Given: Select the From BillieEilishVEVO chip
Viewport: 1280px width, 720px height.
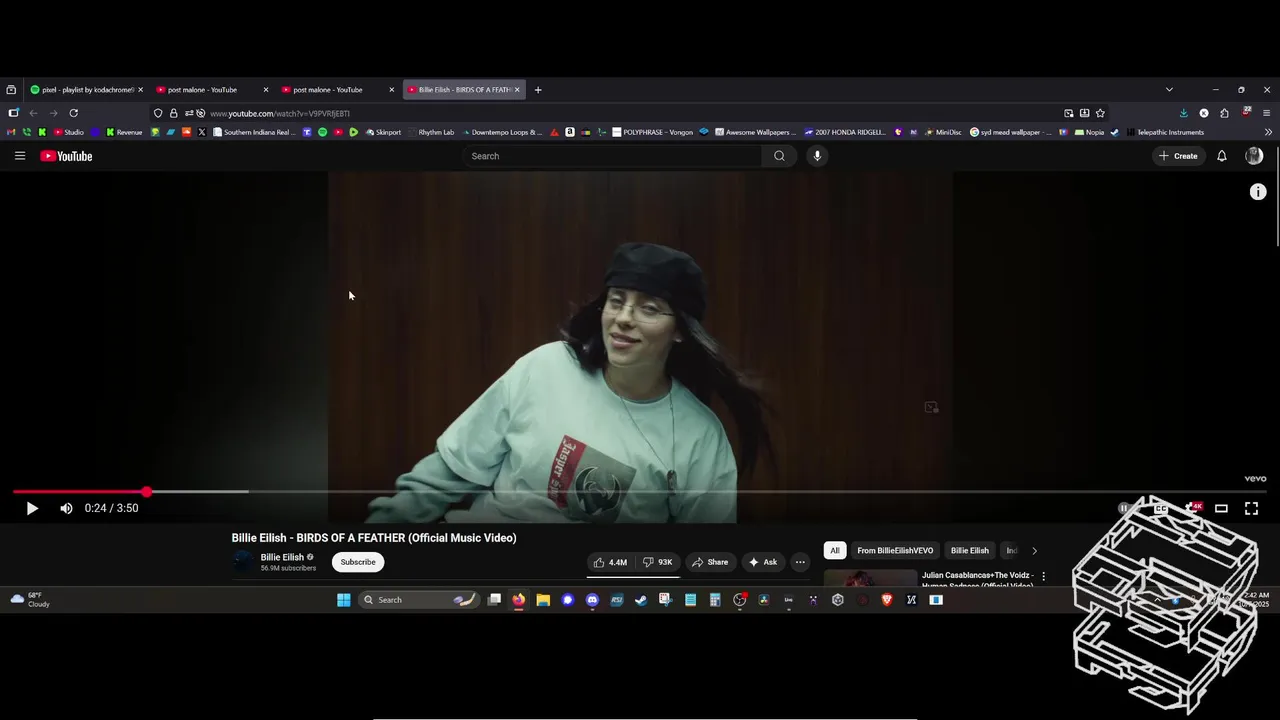Looking at the screenshot, I should click(895, 550).
